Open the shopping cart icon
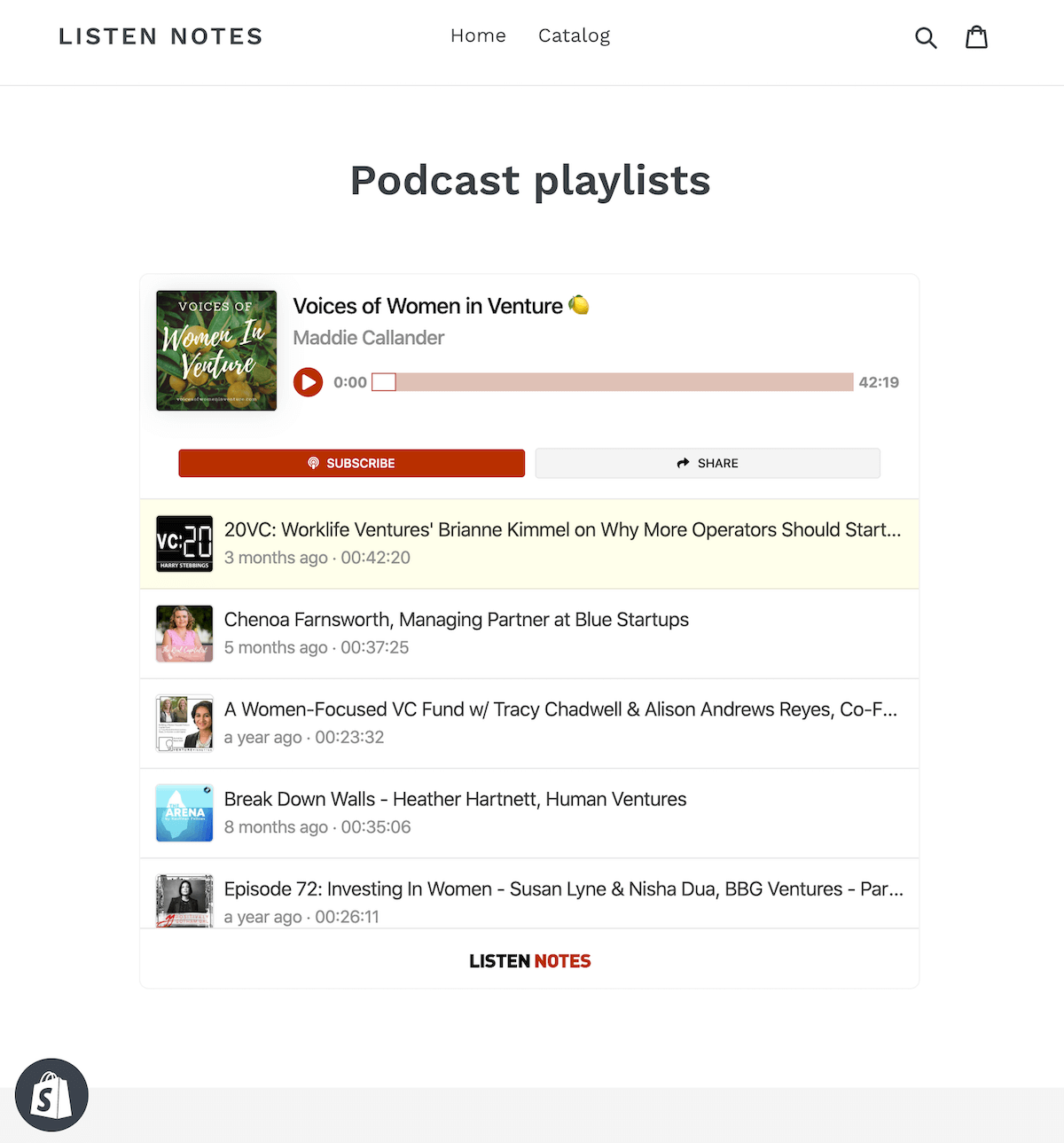 (976, 36)
